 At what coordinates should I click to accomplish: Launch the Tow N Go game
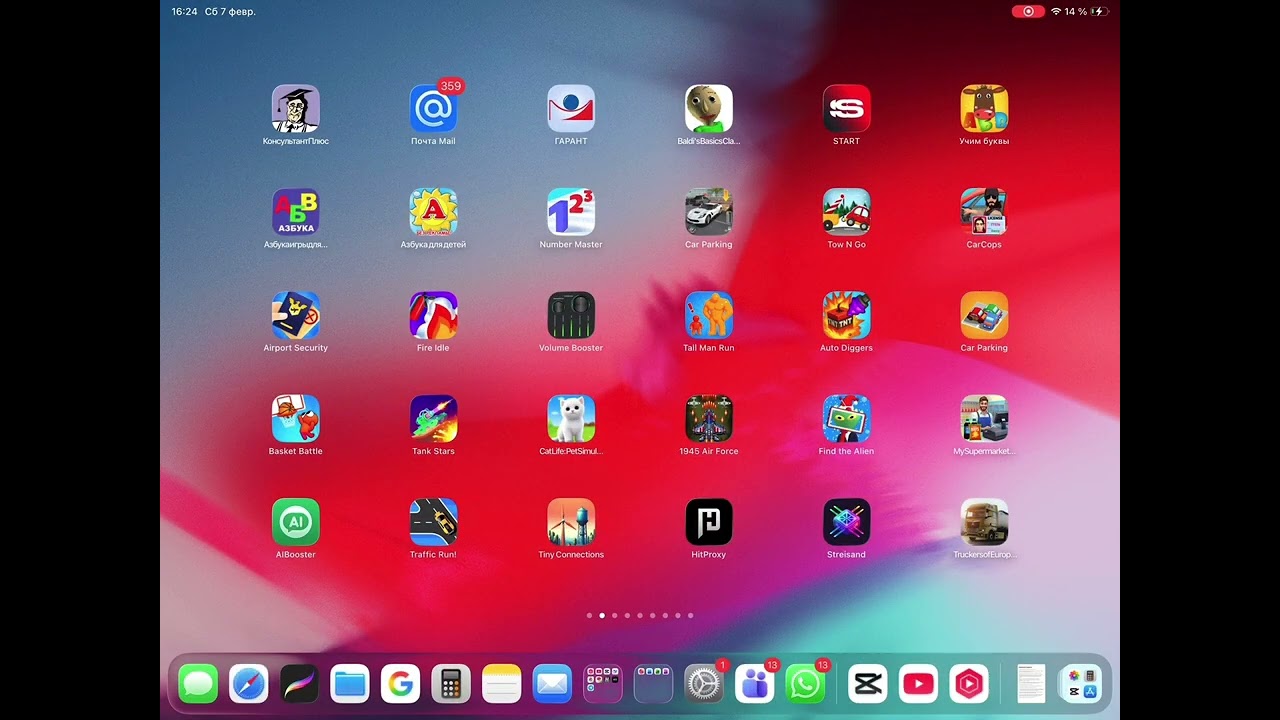click(x=847, y=212)
